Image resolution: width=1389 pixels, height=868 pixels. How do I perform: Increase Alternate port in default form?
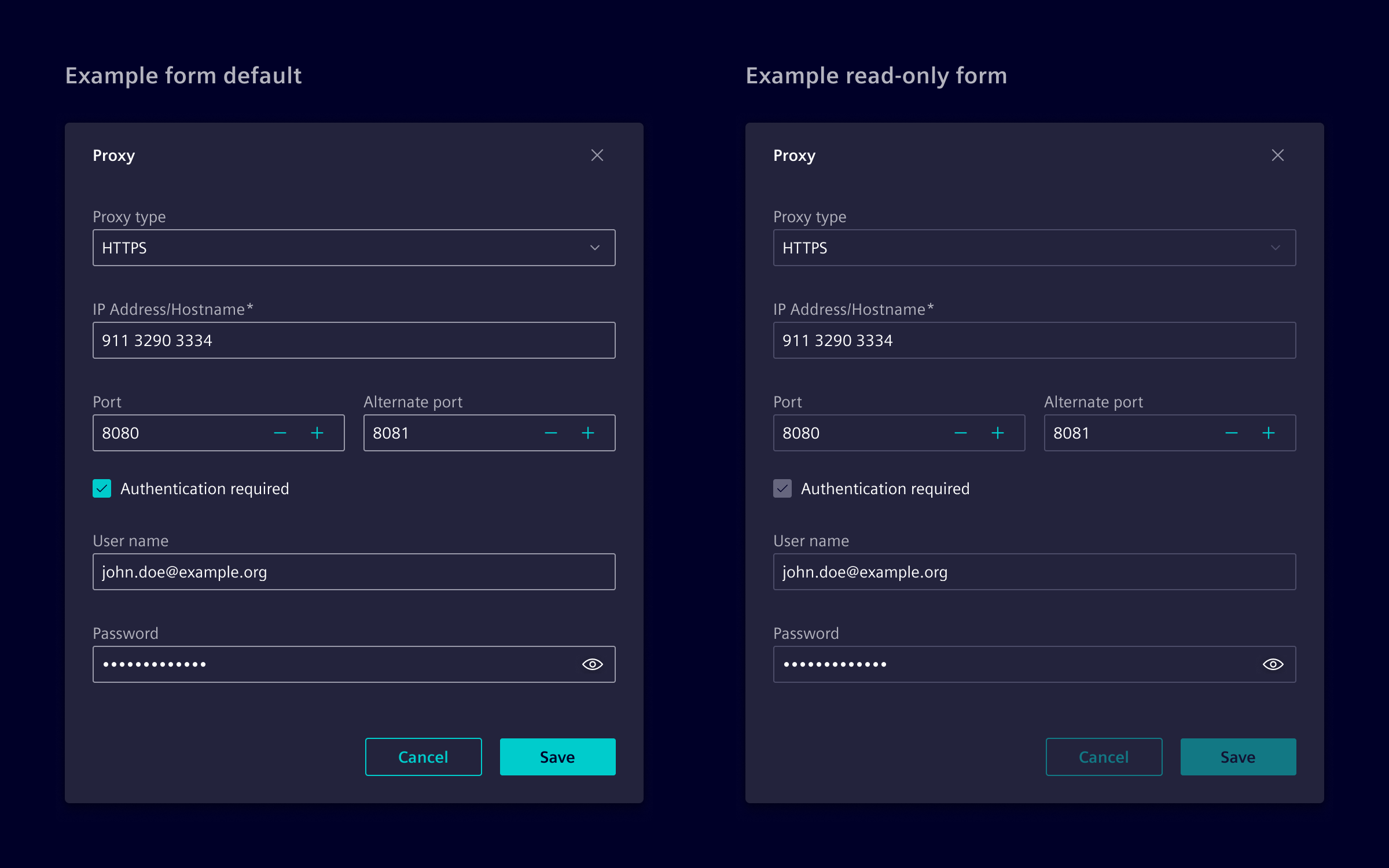587,433
